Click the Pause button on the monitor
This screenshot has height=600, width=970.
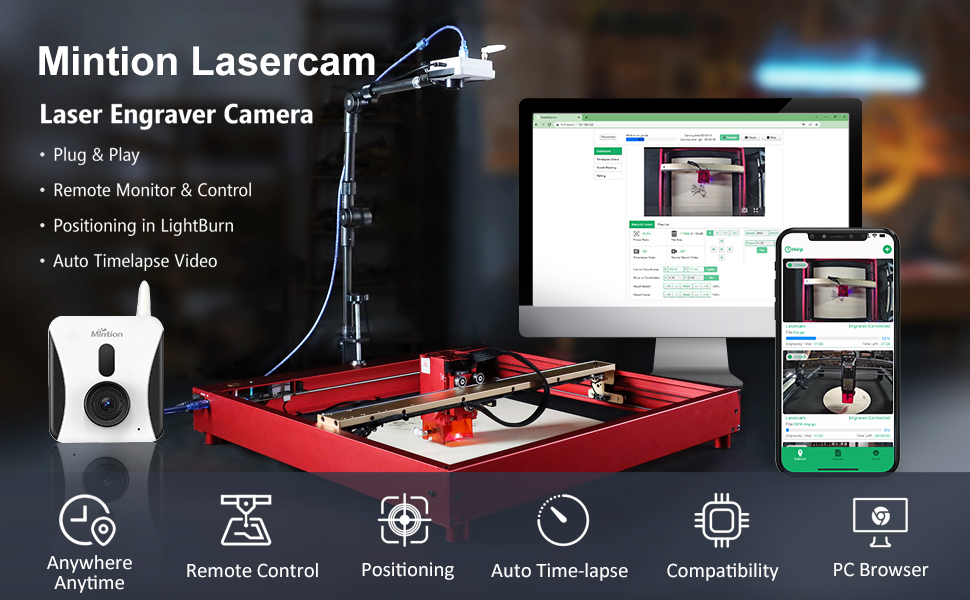pos(751,137)
